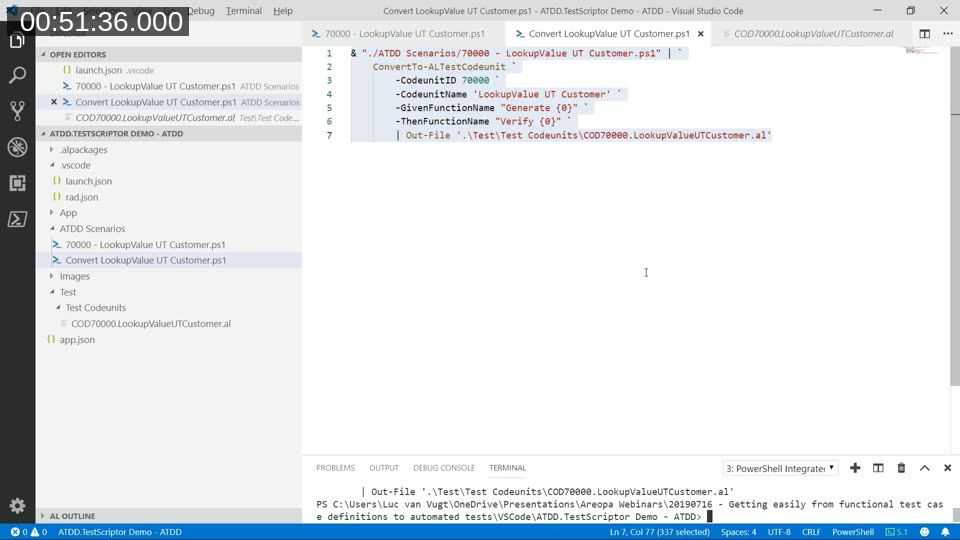Open the Search view in activity bar

point(17,75)
